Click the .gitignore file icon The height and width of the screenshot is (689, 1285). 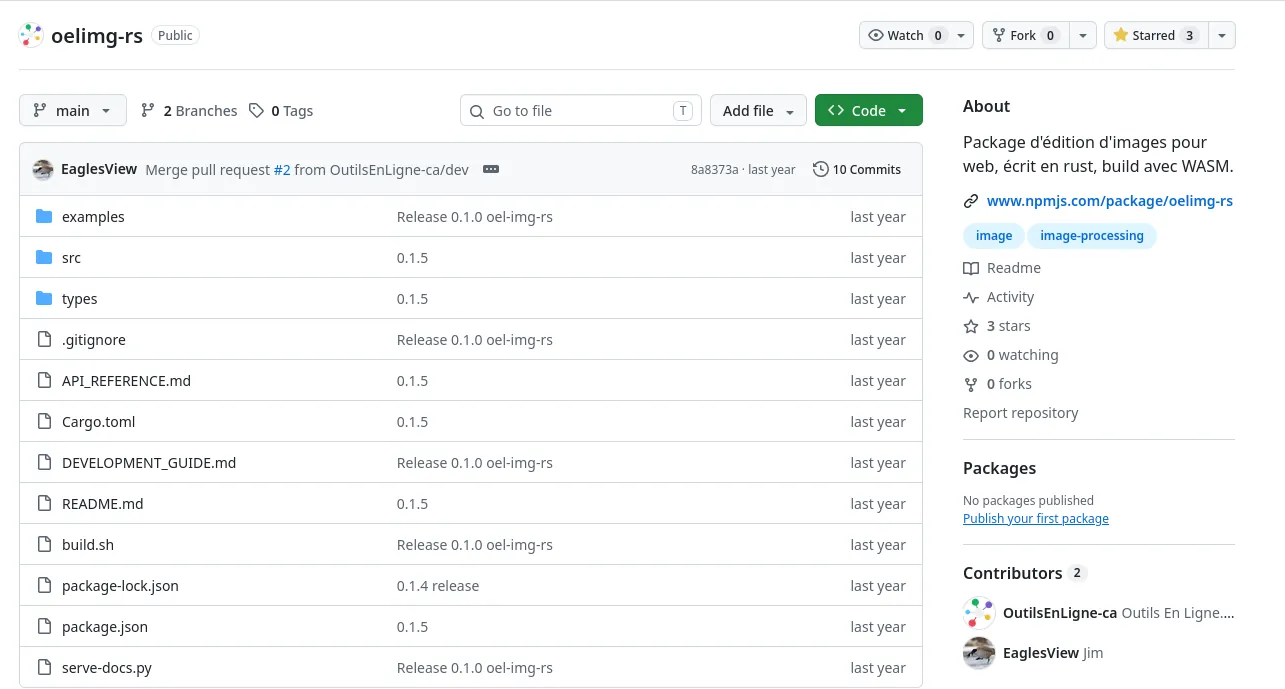44,340
